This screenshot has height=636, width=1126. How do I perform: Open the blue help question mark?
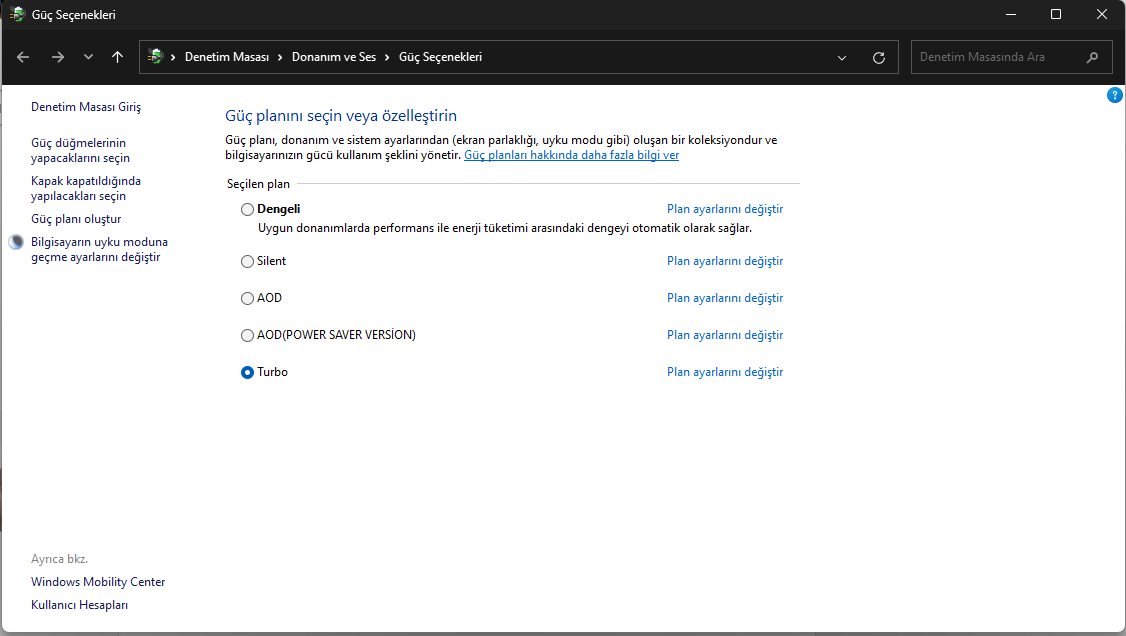pos(1115,95)
